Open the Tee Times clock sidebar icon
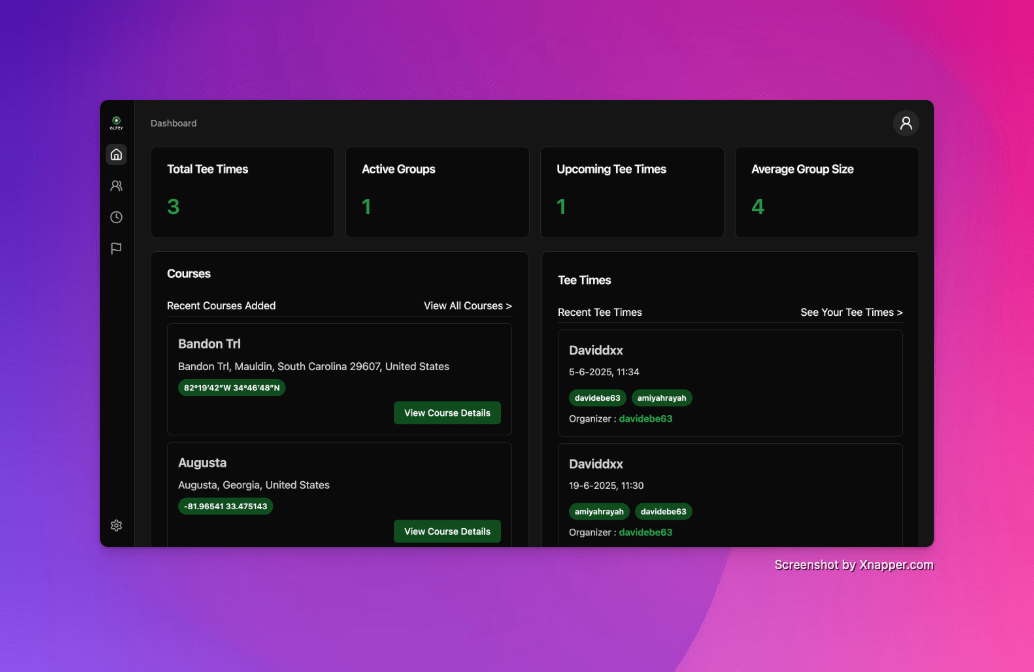The image size is (1034, 672). click(116, 217)
